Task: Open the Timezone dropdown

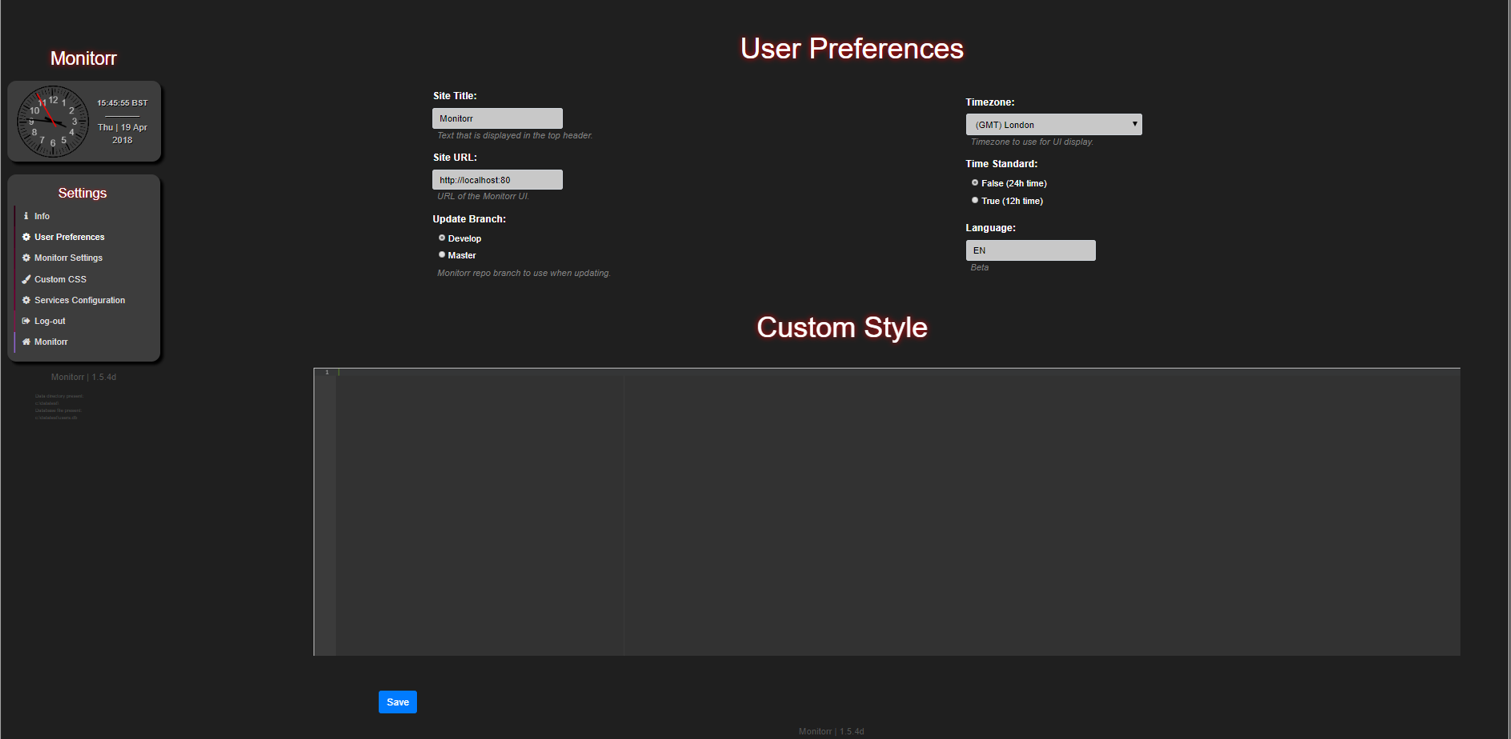Action: pyautogui.click(x=1053, y=124)
